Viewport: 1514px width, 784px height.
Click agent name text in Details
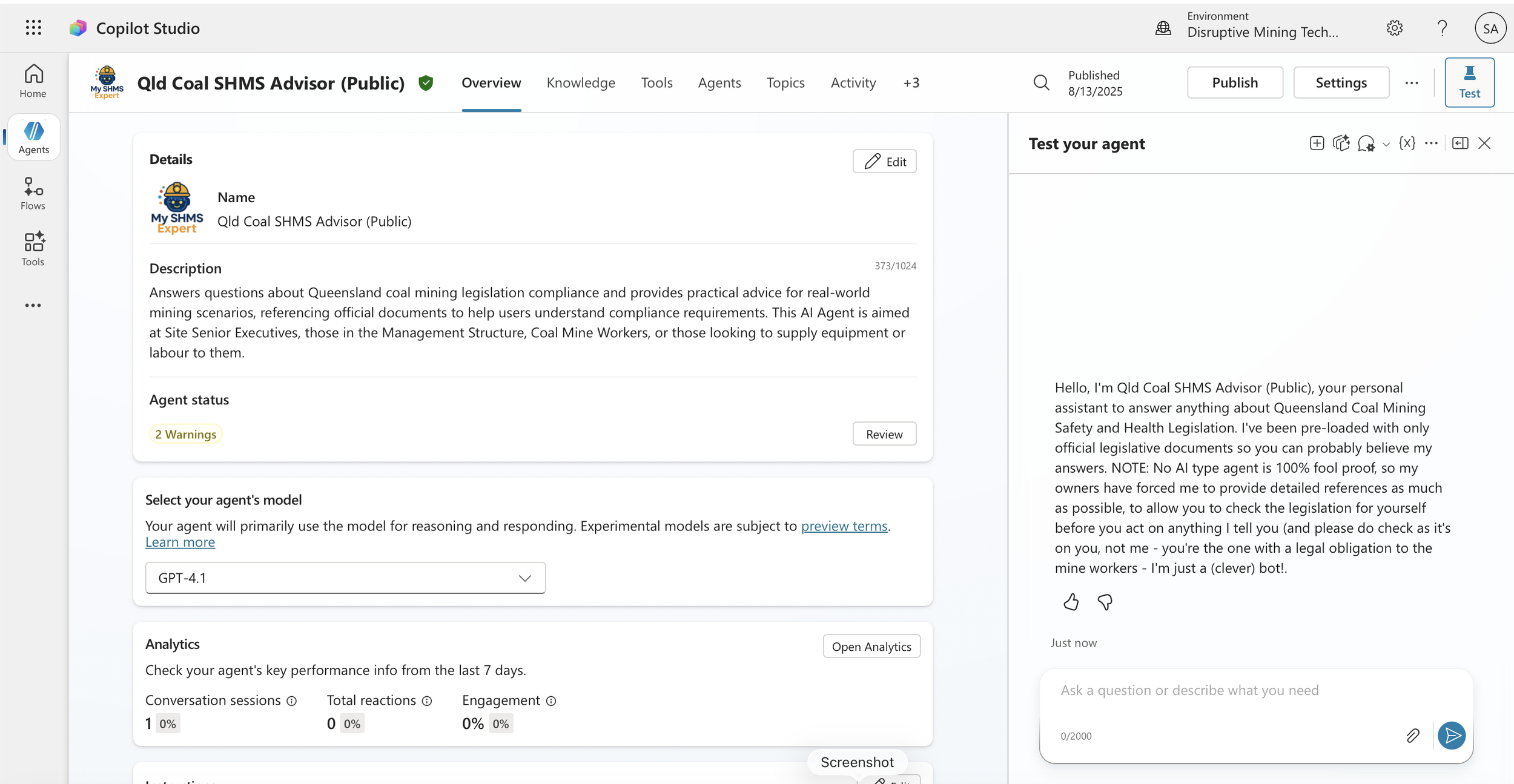point(314,222)
